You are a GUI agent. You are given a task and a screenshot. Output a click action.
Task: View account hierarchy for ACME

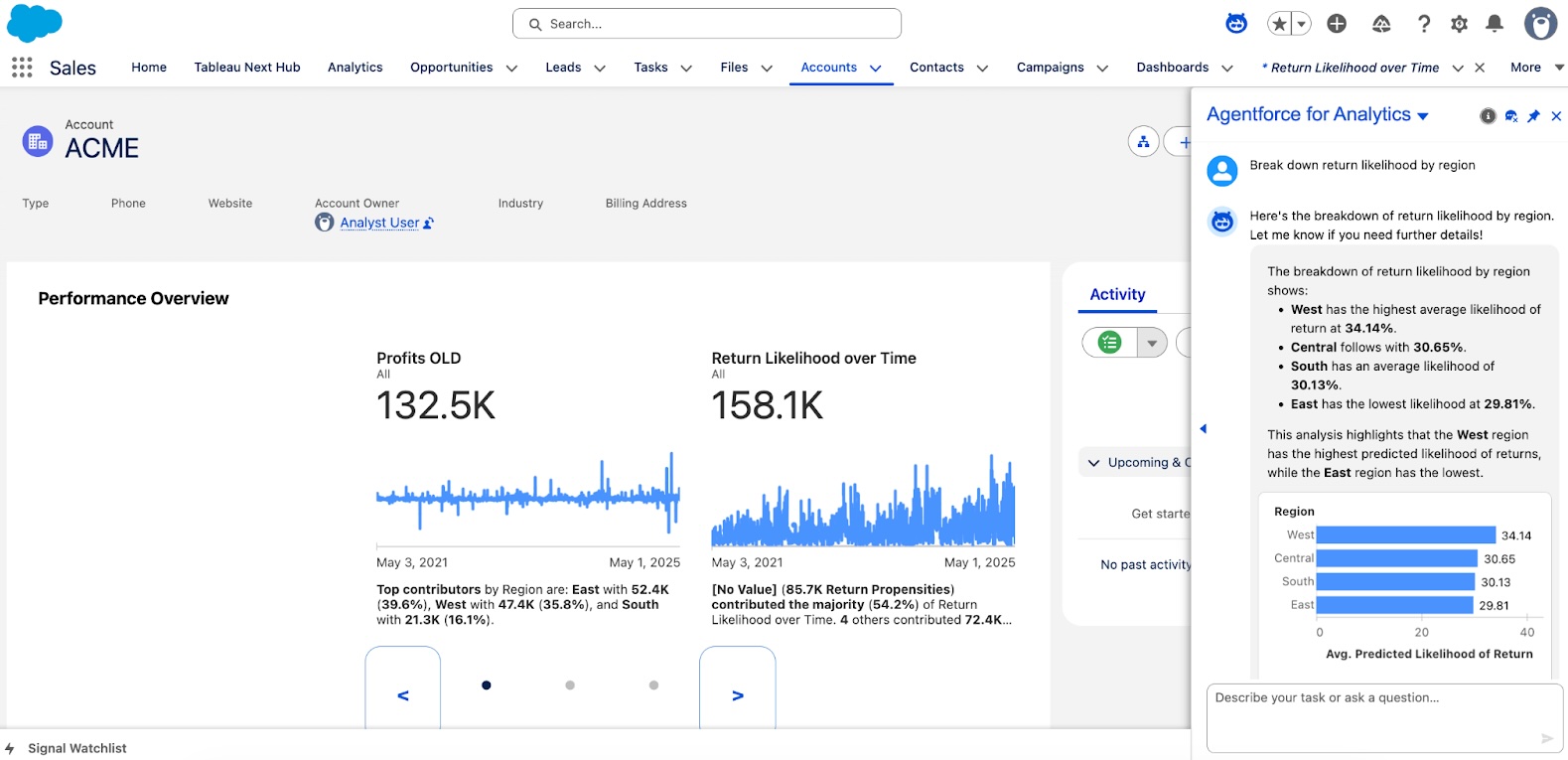tap(1144, 142)
